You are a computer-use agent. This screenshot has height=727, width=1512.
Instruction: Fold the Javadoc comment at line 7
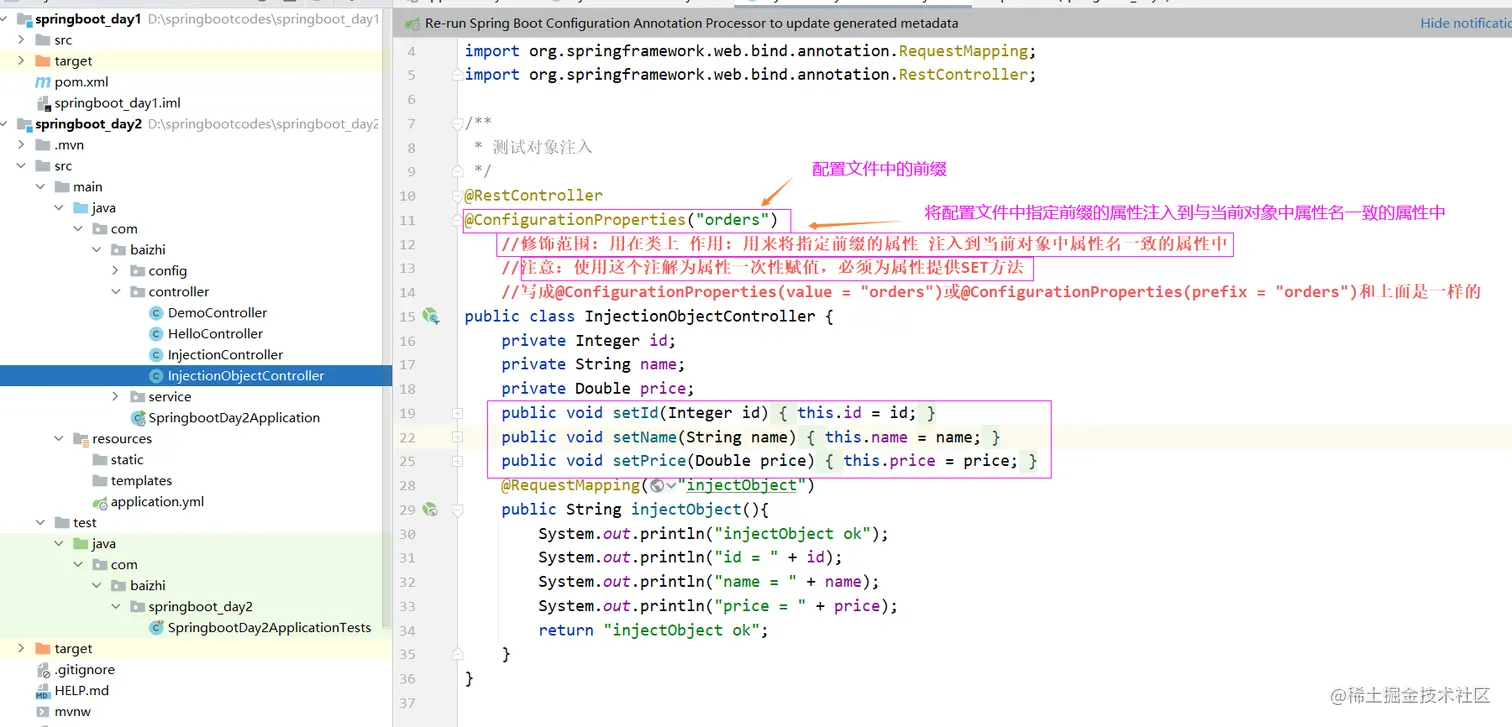457,123
